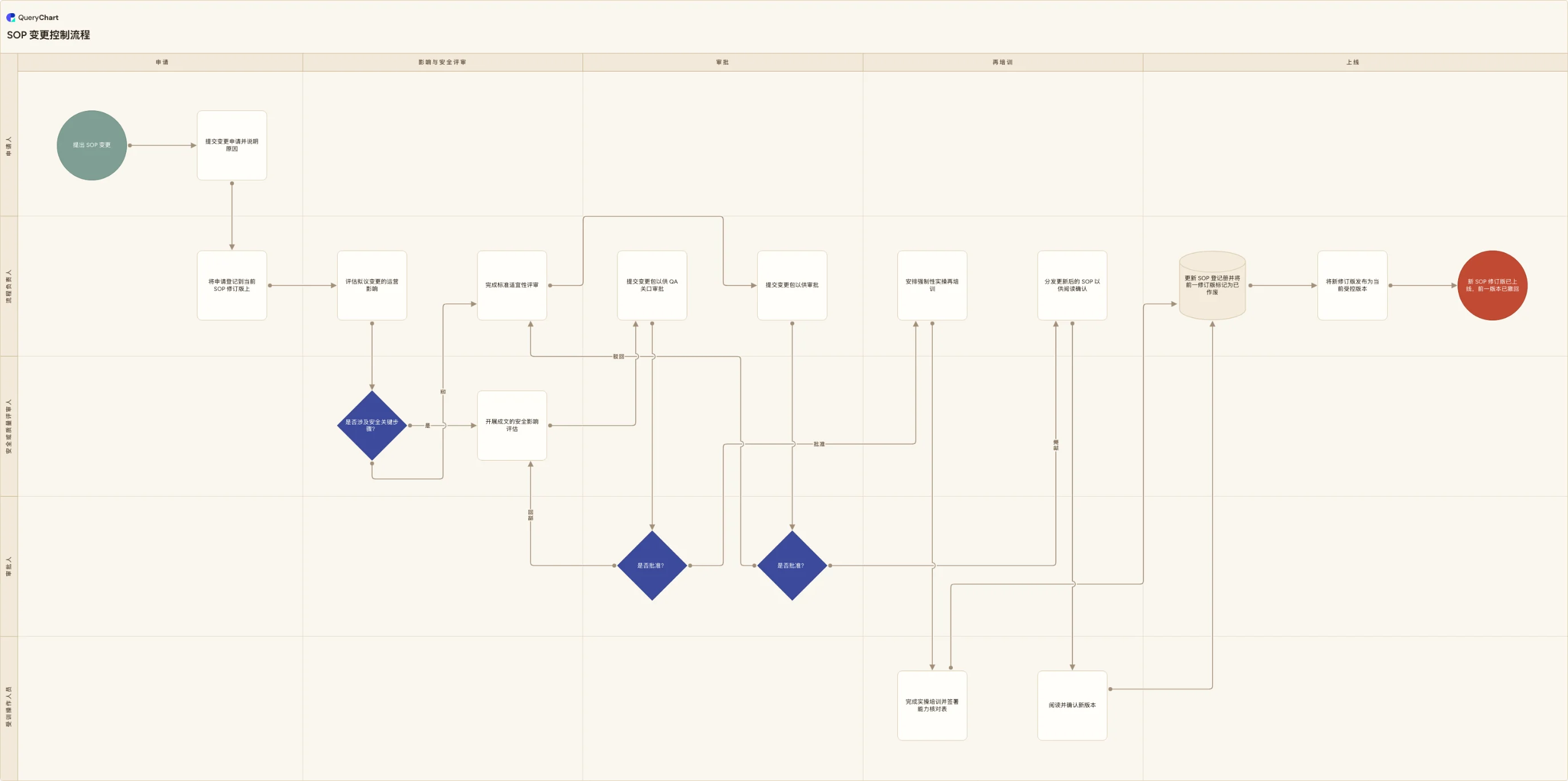Click the 提交变更申请并说明原因 step box
1568x781 pixels.
point(232,145)
